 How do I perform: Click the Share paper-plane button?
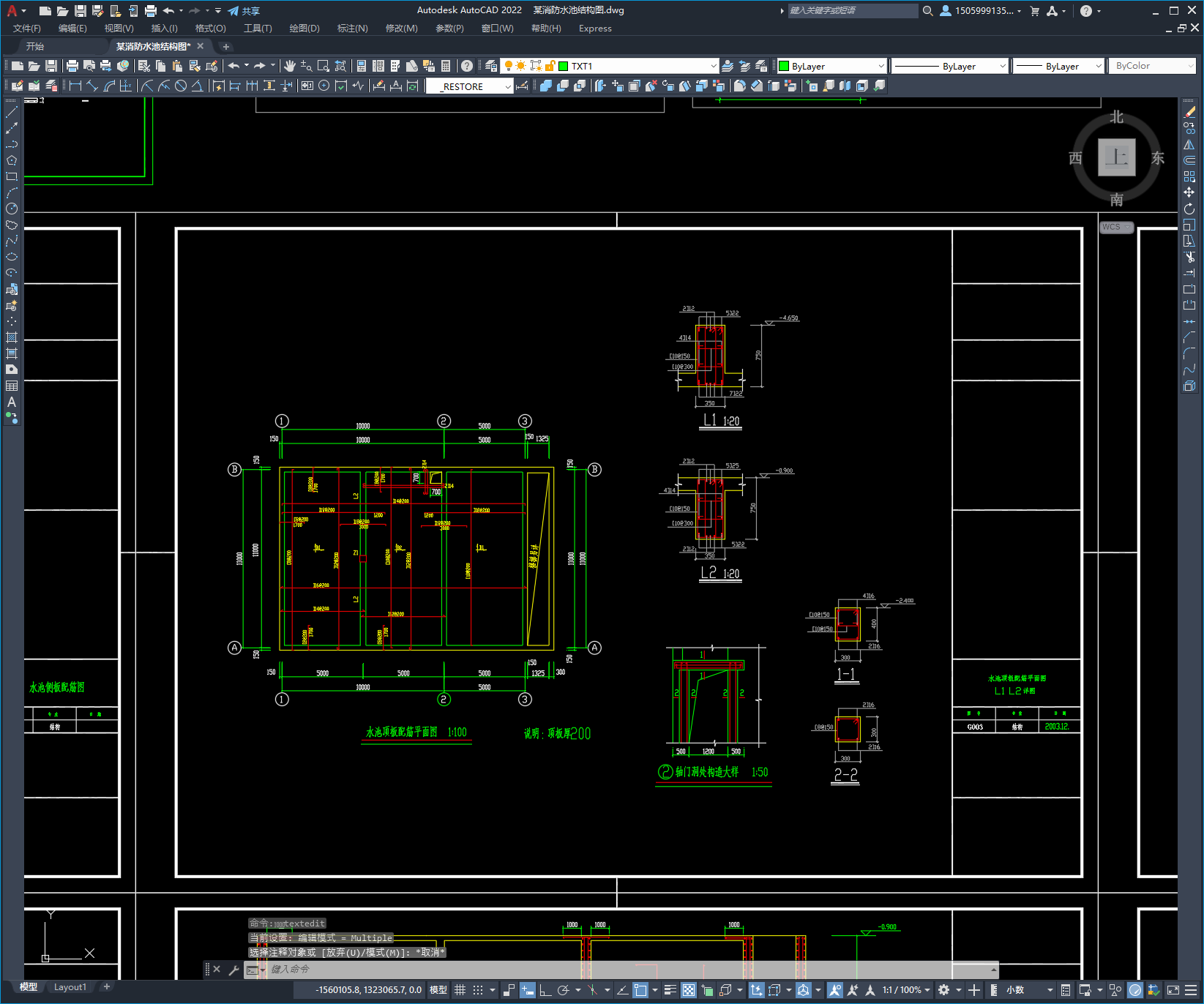(x=244, y=11)
